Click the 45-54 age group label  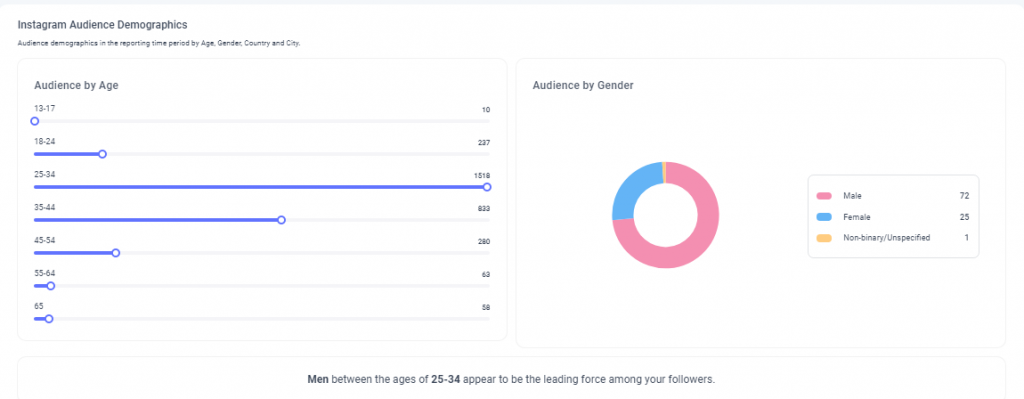[44, 240]
